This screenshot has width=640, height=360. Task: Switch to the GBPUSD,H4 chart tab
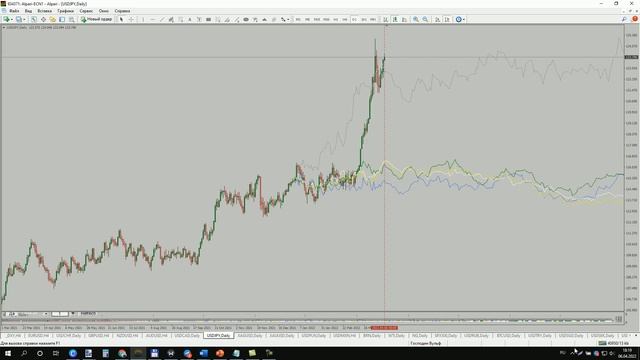point(98,336)
